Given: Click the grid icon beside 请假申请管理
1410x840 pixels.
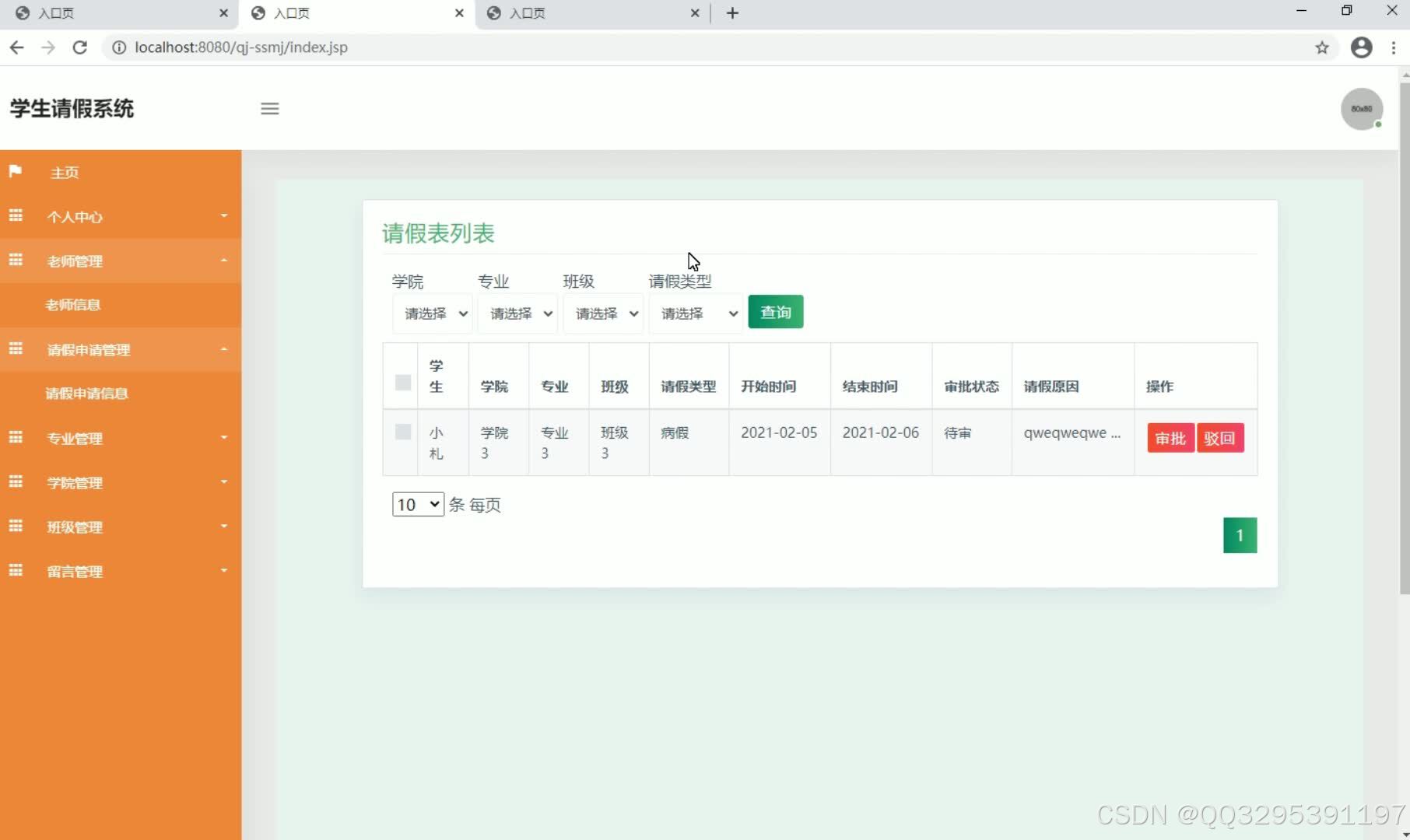Looking at the screenshot, I should [x=16, y=348].
